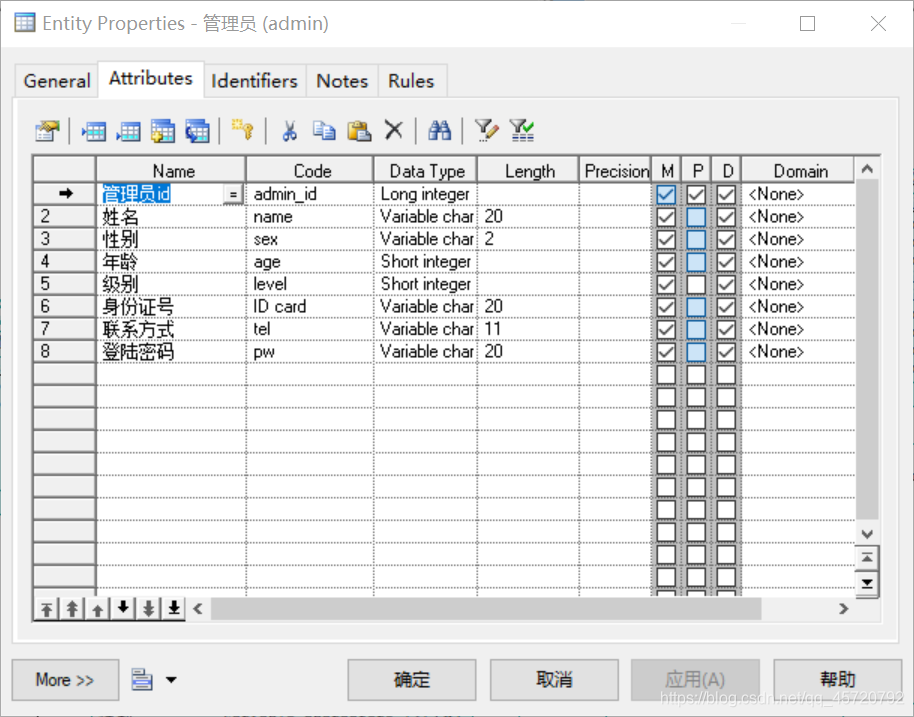
Task: Click the Insert a Row icon
Action: coord(94,131)
